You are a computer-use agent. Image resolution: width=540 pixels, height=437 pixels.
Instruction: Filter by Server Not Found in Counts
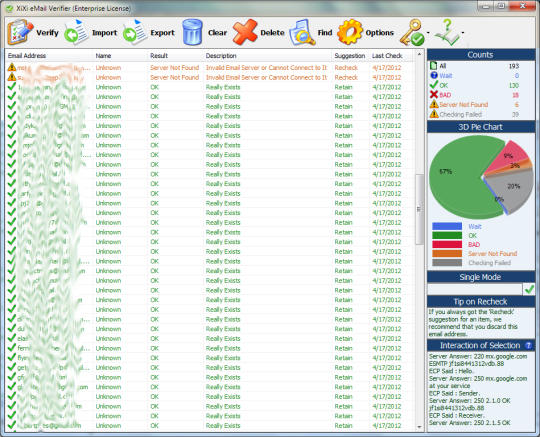464,105
